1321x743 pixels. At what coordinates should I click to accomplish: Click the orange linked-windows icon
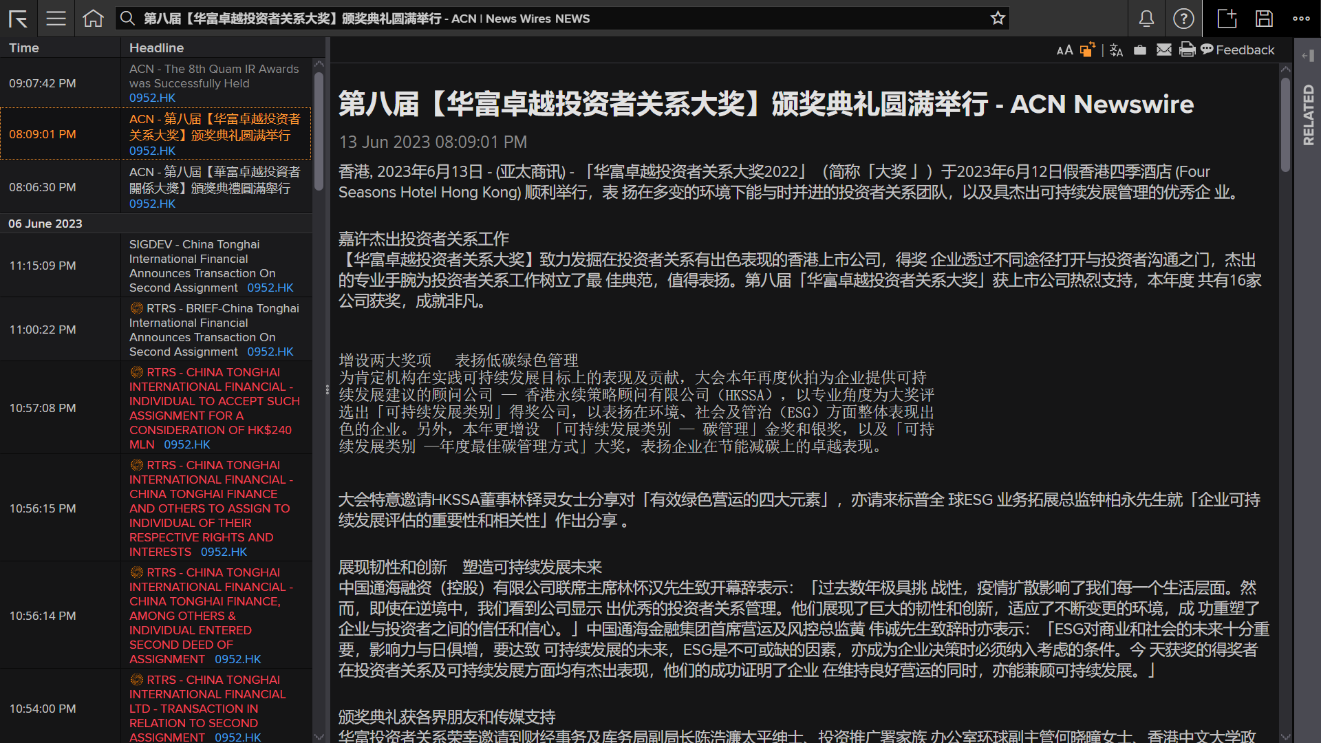click(1088, 50)
